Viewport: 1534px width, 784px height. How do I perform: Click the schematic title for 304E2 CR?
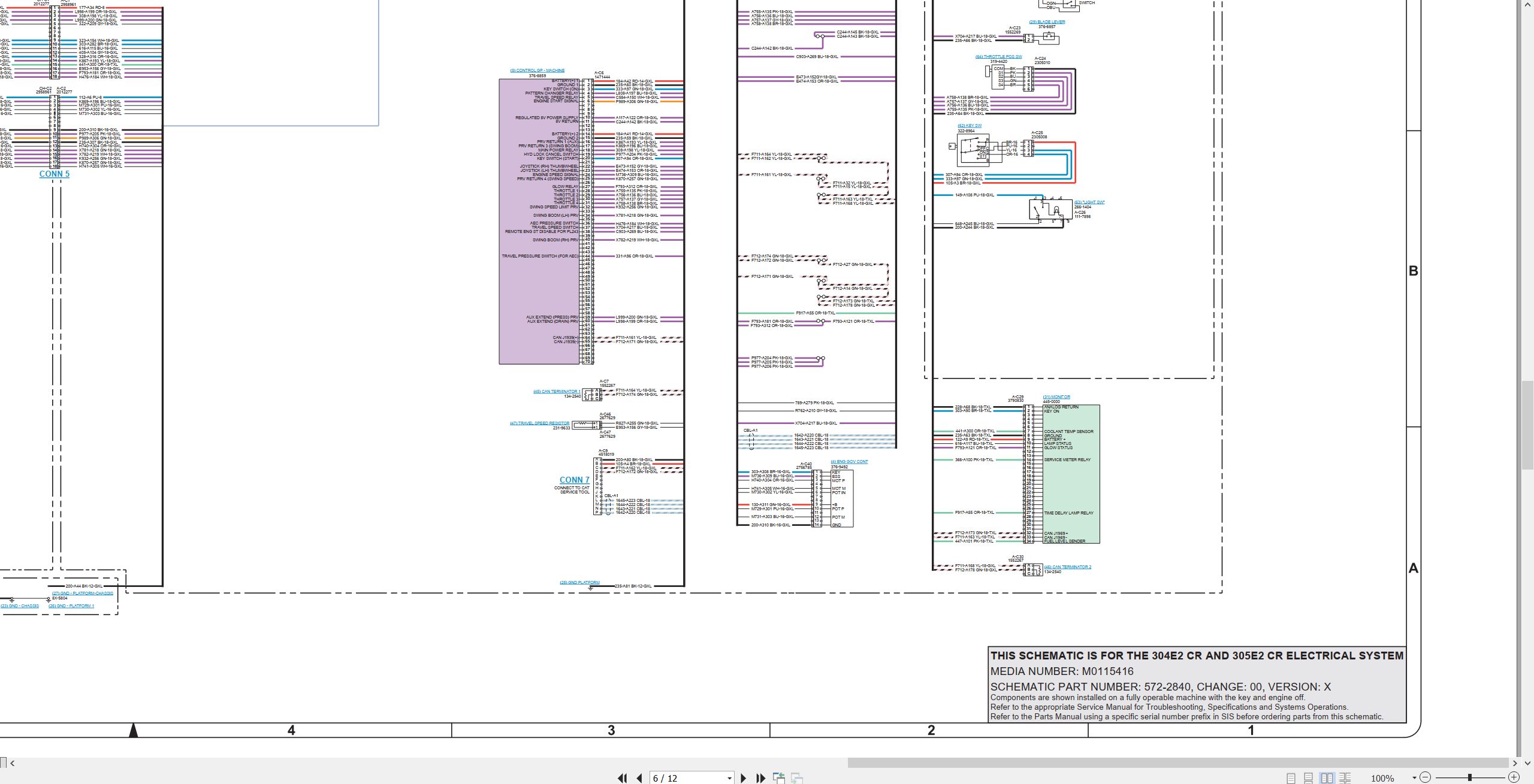pos(1197,656)
